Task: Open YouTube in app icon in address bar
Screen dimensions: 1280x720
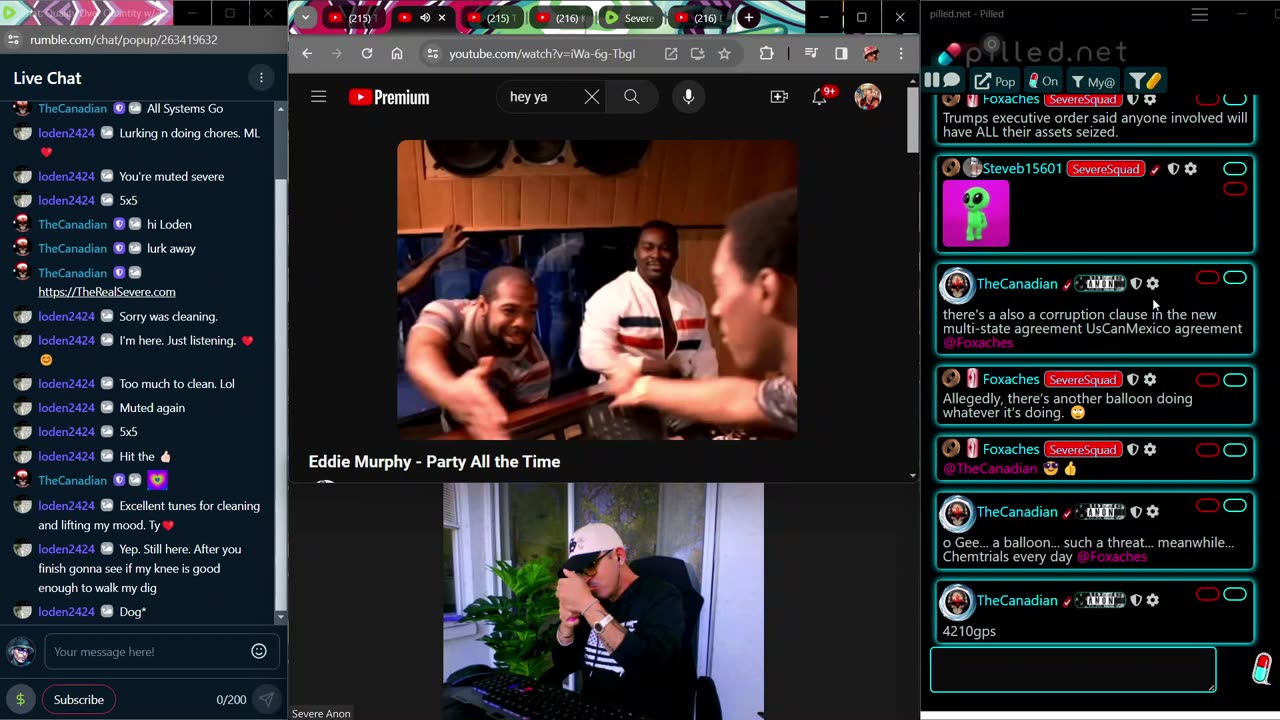Action: pos(671,54)
